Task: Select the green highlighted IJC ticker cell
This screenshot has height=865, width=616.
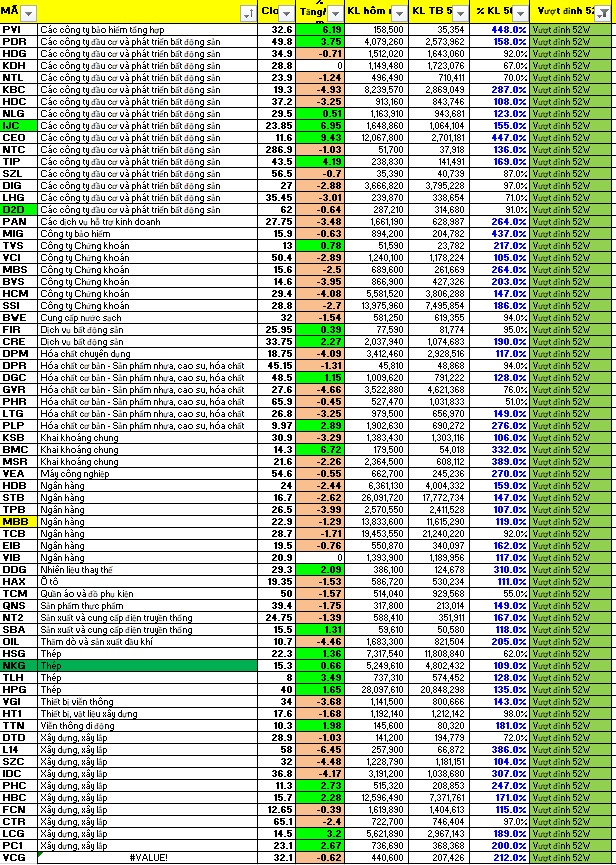Action: [x=18, y=126]
